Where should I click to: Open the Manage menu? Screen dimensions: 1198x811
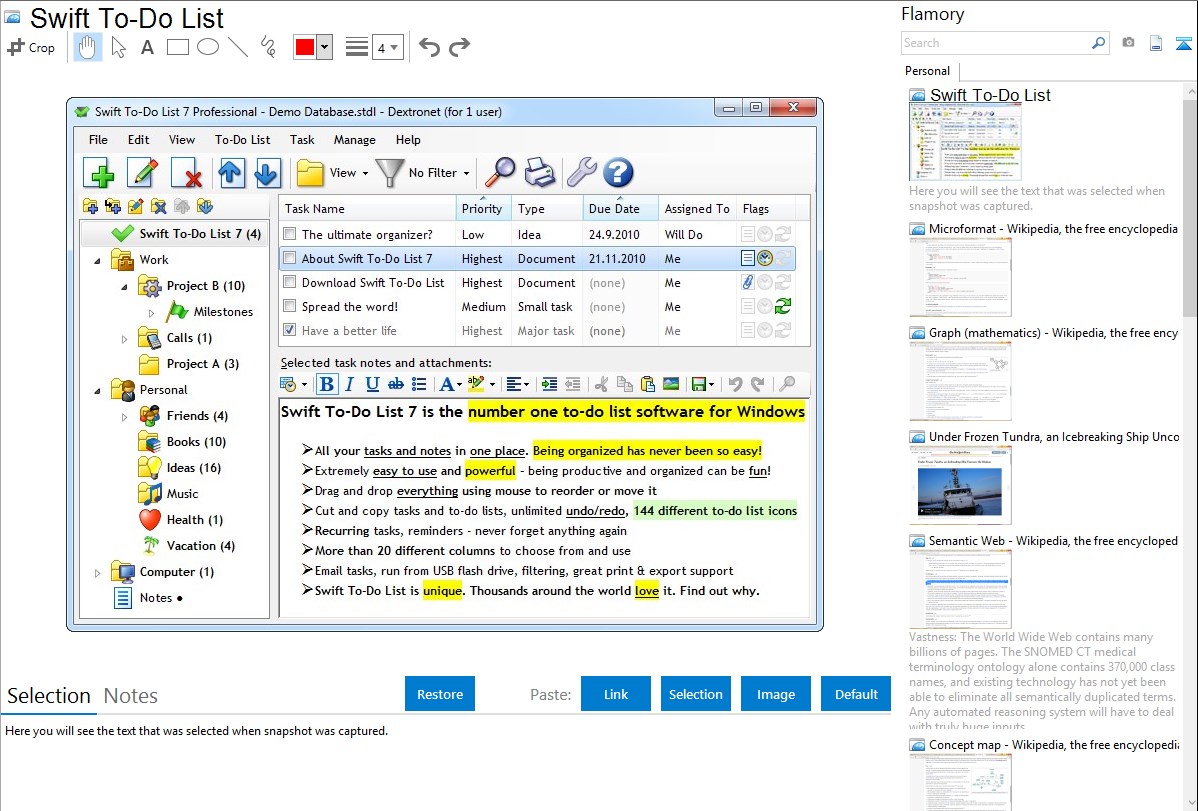(355, 140)
